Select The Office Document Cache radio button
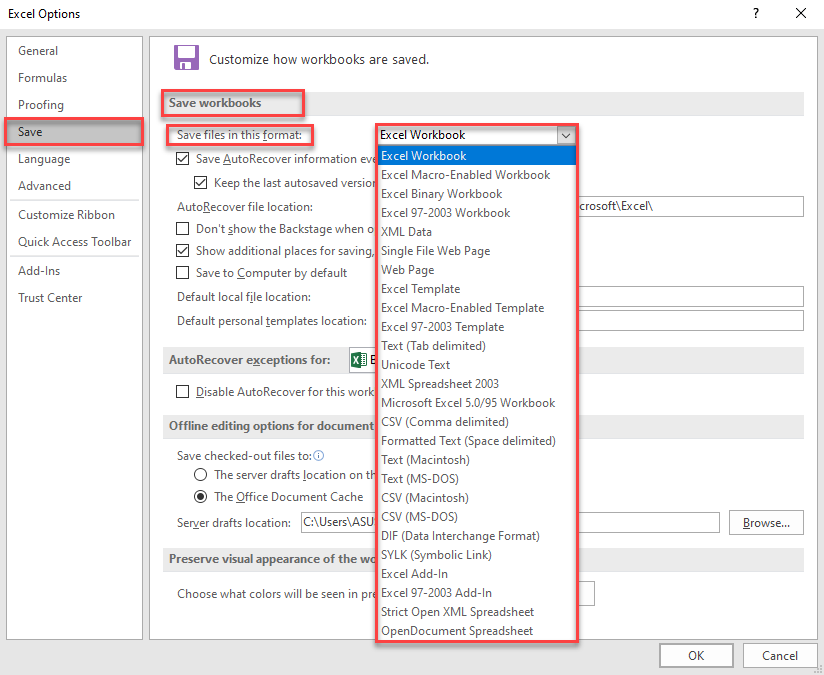The width and height of the screenshot is (824, 675). [x=200, y=496]
